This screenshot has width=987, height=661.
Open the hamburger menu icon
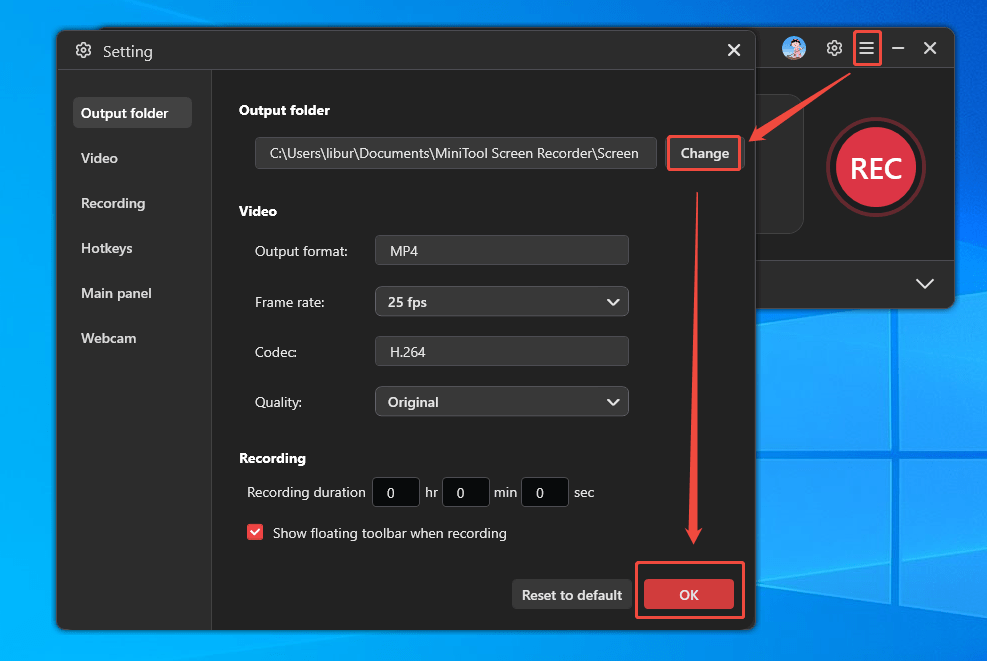pos(867,47)
